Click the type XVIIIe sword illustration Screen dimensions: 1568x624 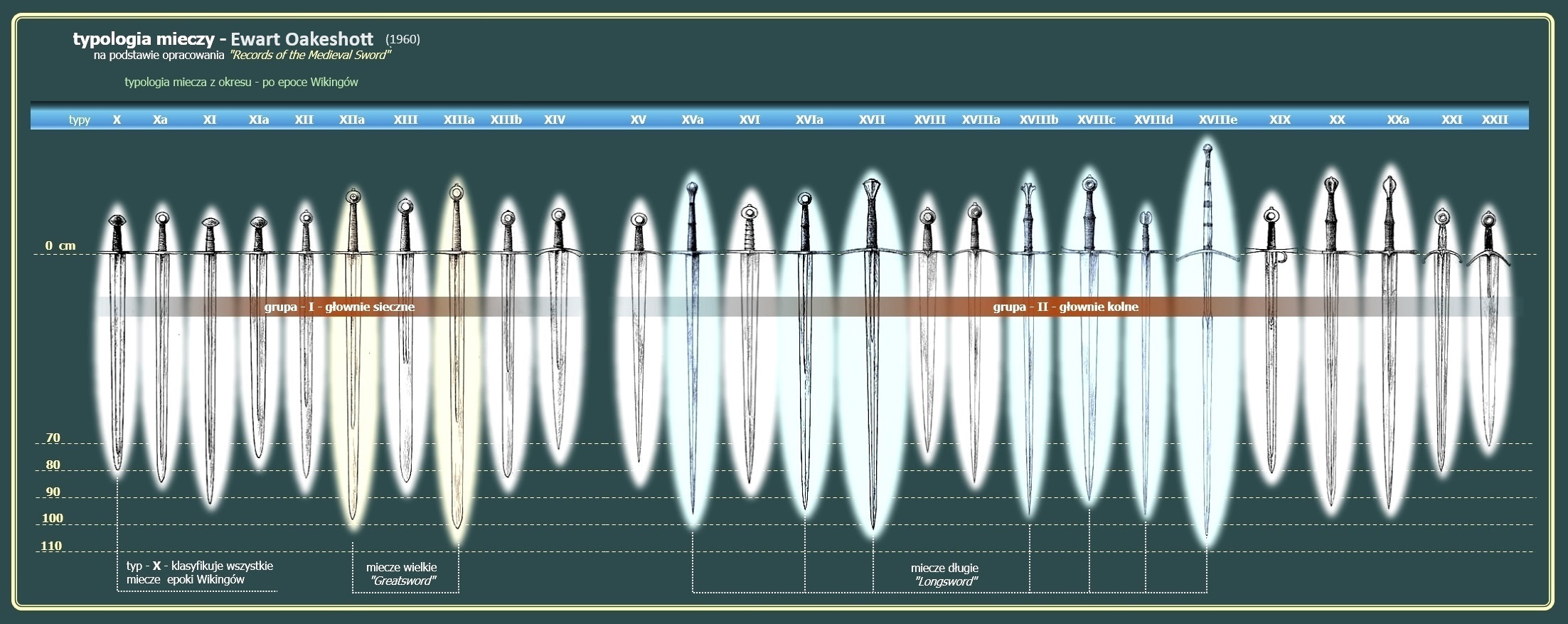coord(1207,342)
